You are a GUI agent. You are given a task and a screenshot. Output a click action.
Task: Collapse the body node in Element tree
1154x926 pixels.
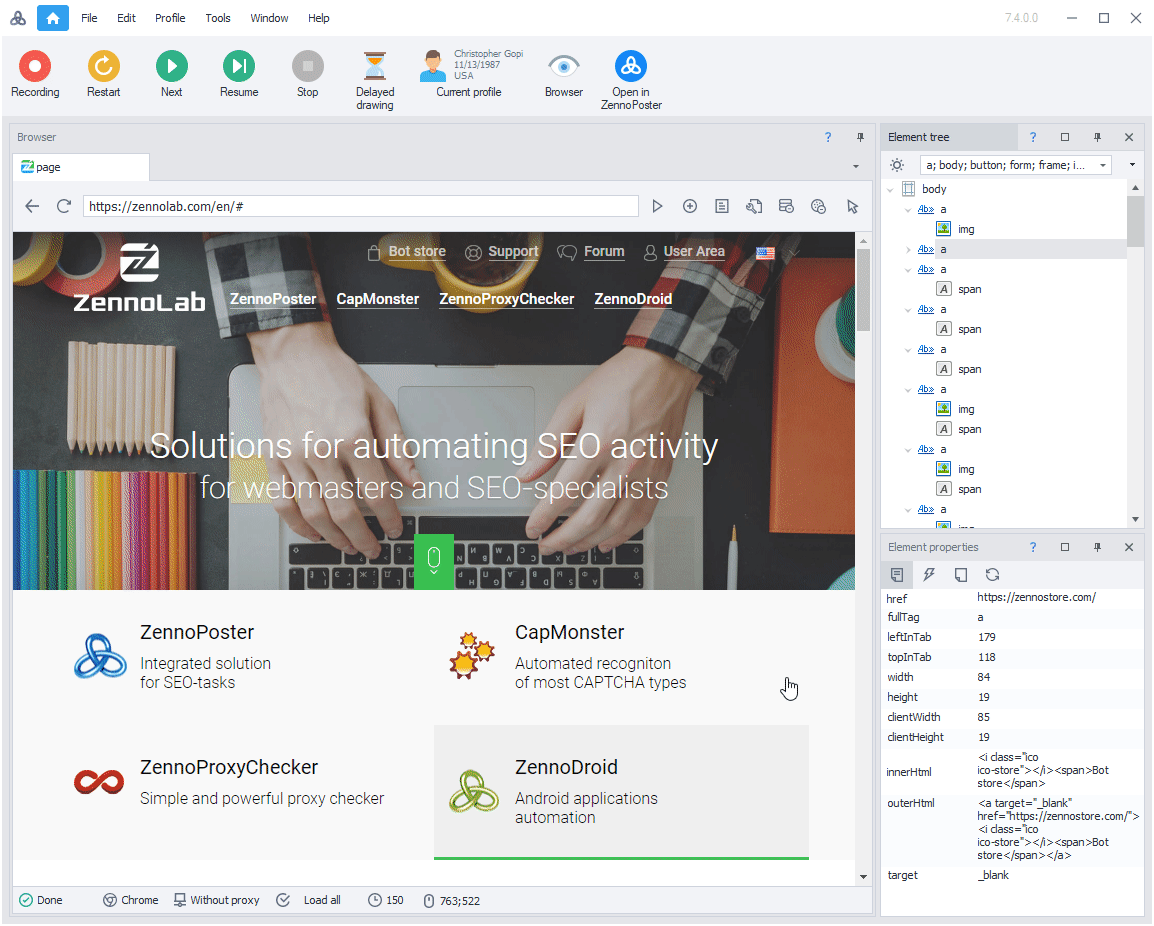click(892, 189)
